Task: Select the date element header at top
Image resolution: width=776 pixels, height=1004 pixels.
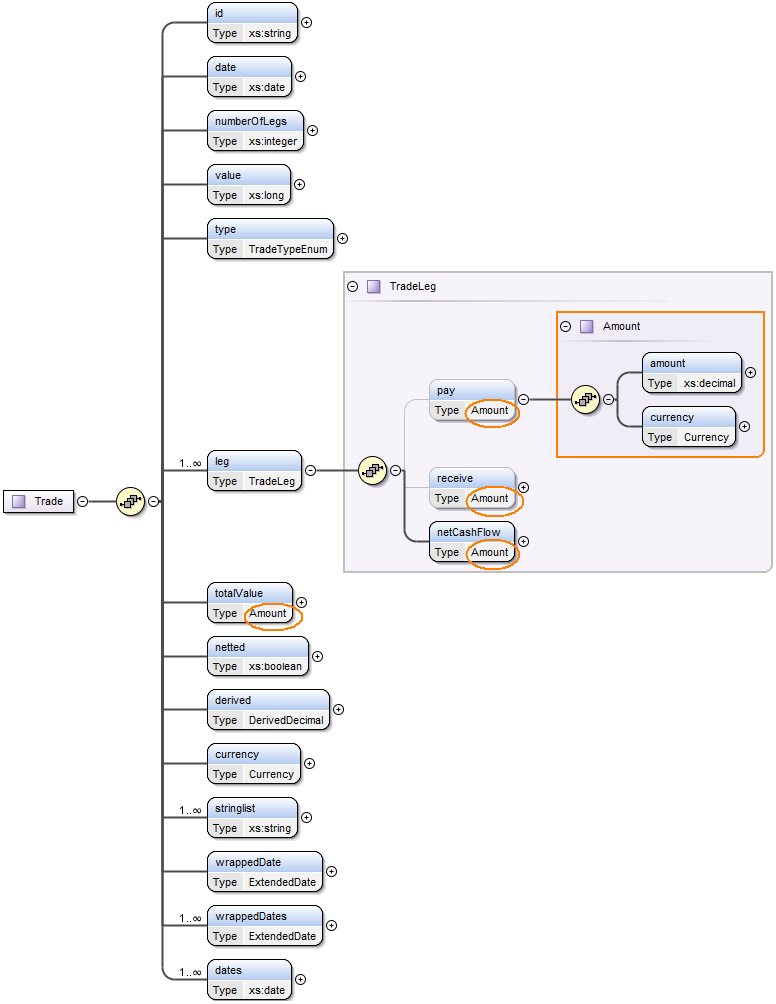Action: click(x=249, y=67)
